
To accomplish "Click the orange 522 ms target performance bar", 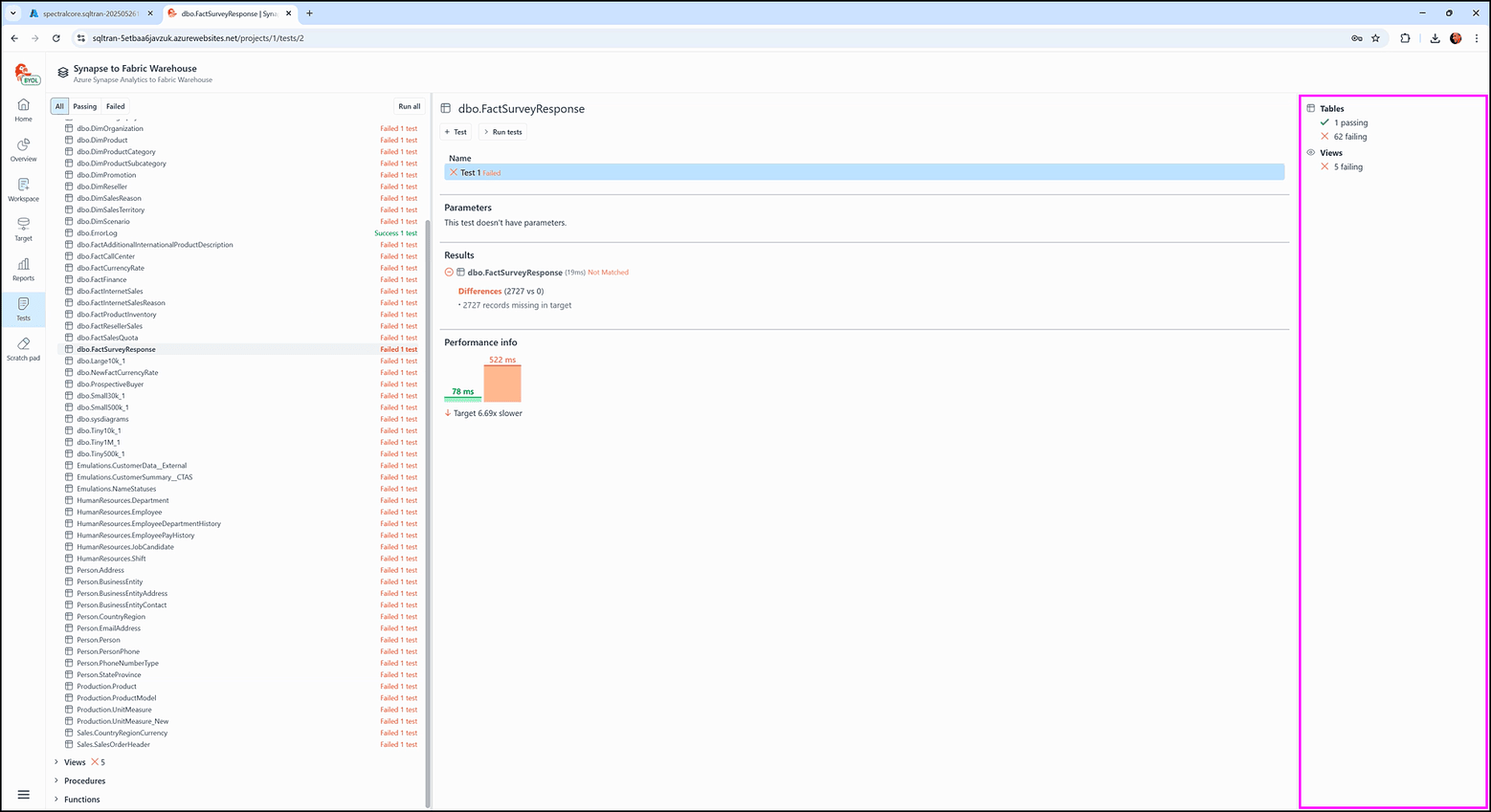I will [502, 384].
